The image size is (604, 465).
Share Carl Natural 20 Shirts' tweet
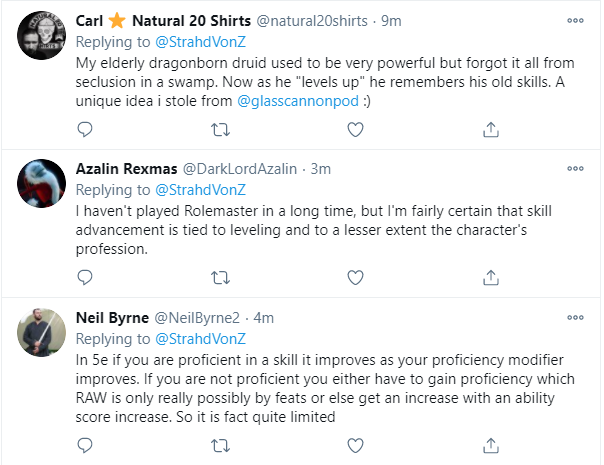pyautogui.click(x=491, y=128)
